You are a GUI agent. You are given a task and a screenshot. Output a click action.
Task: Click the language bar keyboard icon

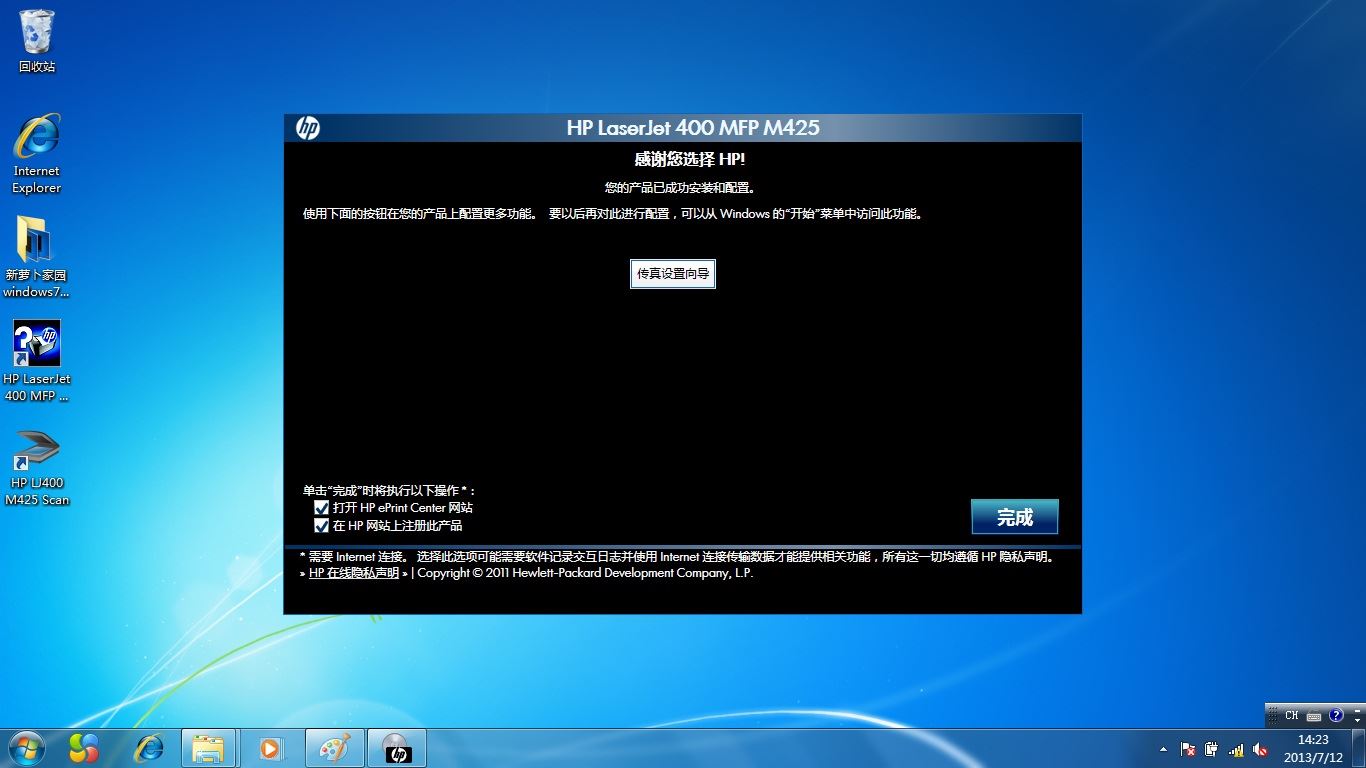click(1314, 716)
